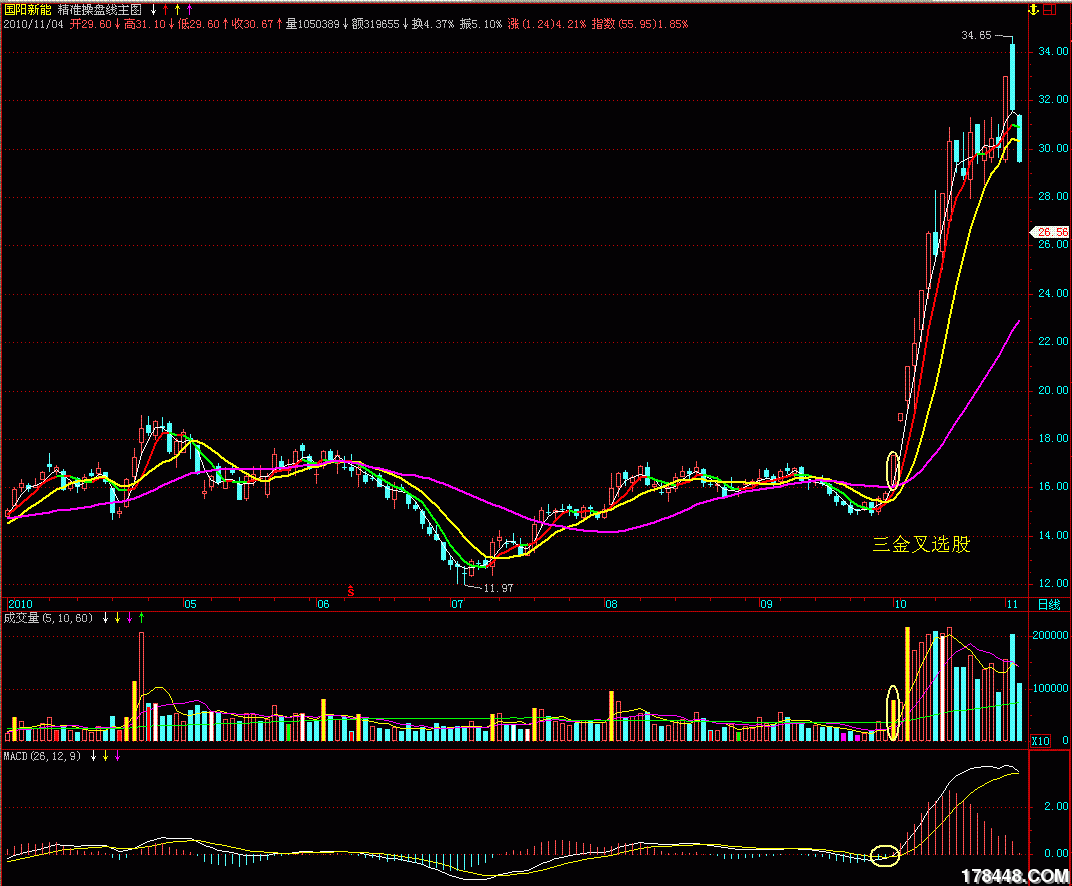This screenshot has height=886, width=1072.
Task: Click the volume value 量1050389
Action: (x=312, y=25)
